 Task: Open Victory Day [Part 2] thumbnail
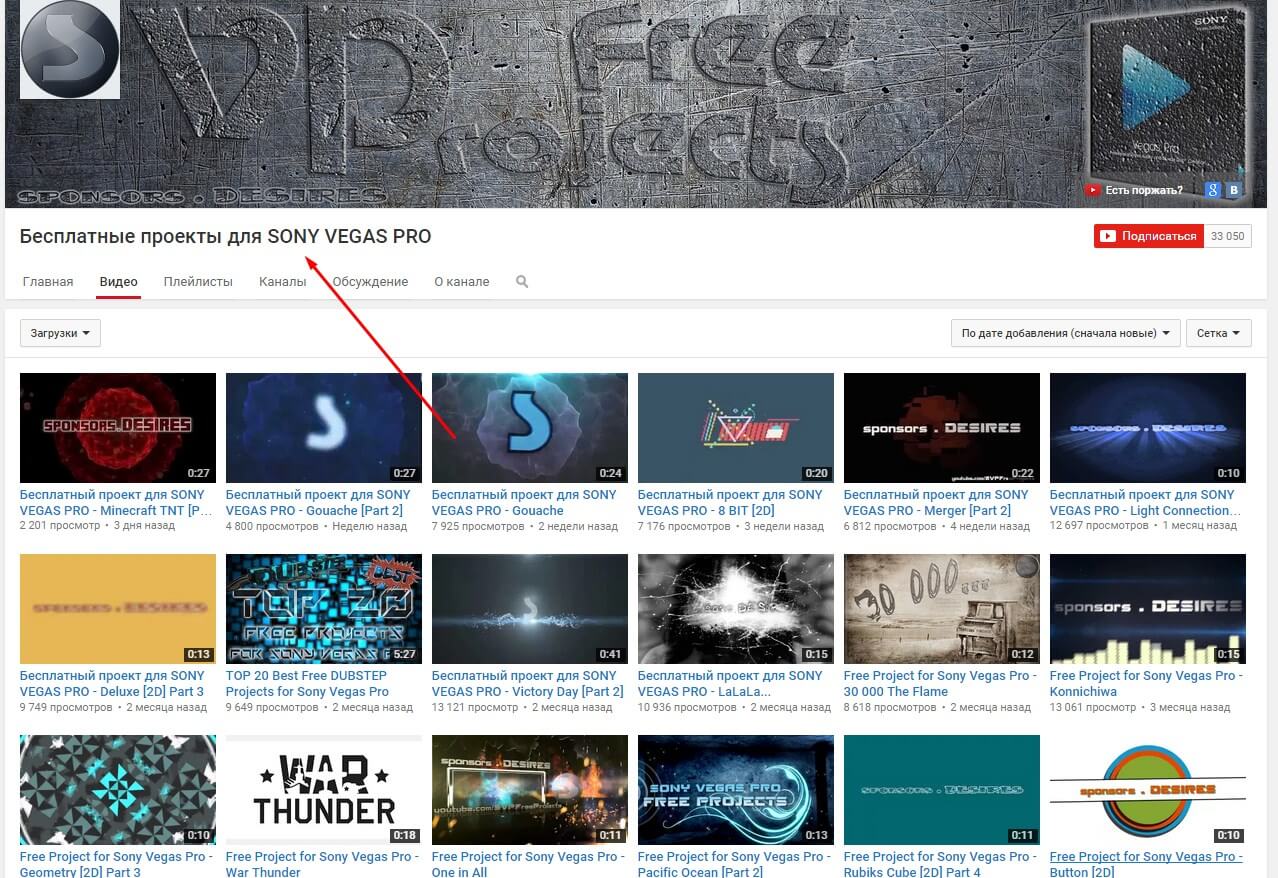530,609
